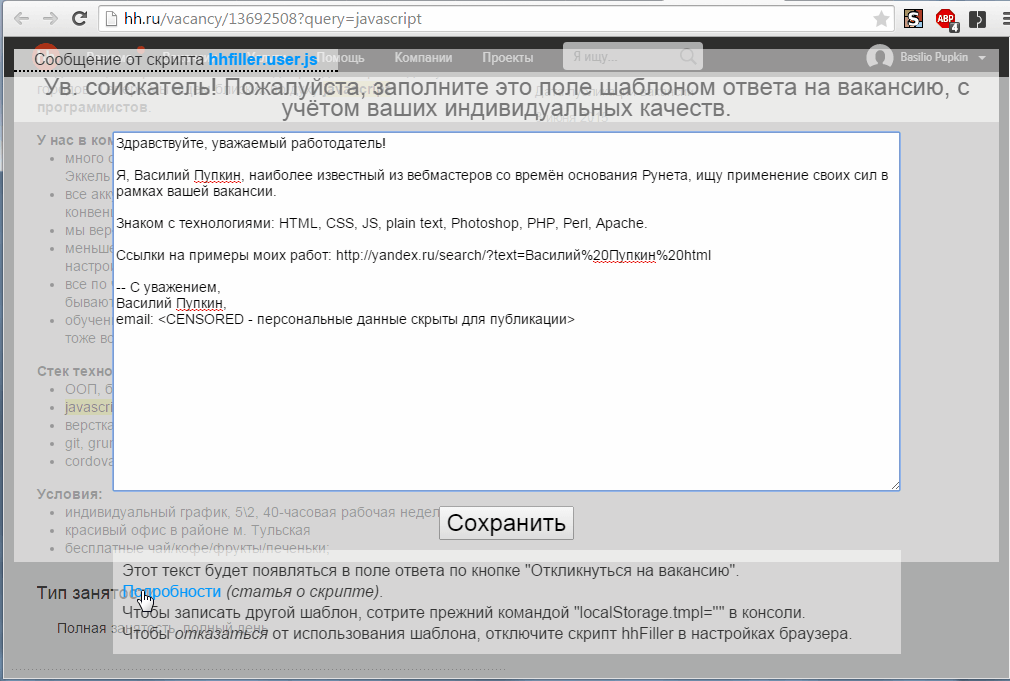Open the Подробности article link
The height and width of the screenshot is (681, 1010).
pyautogui.click(x=172, y=591)
